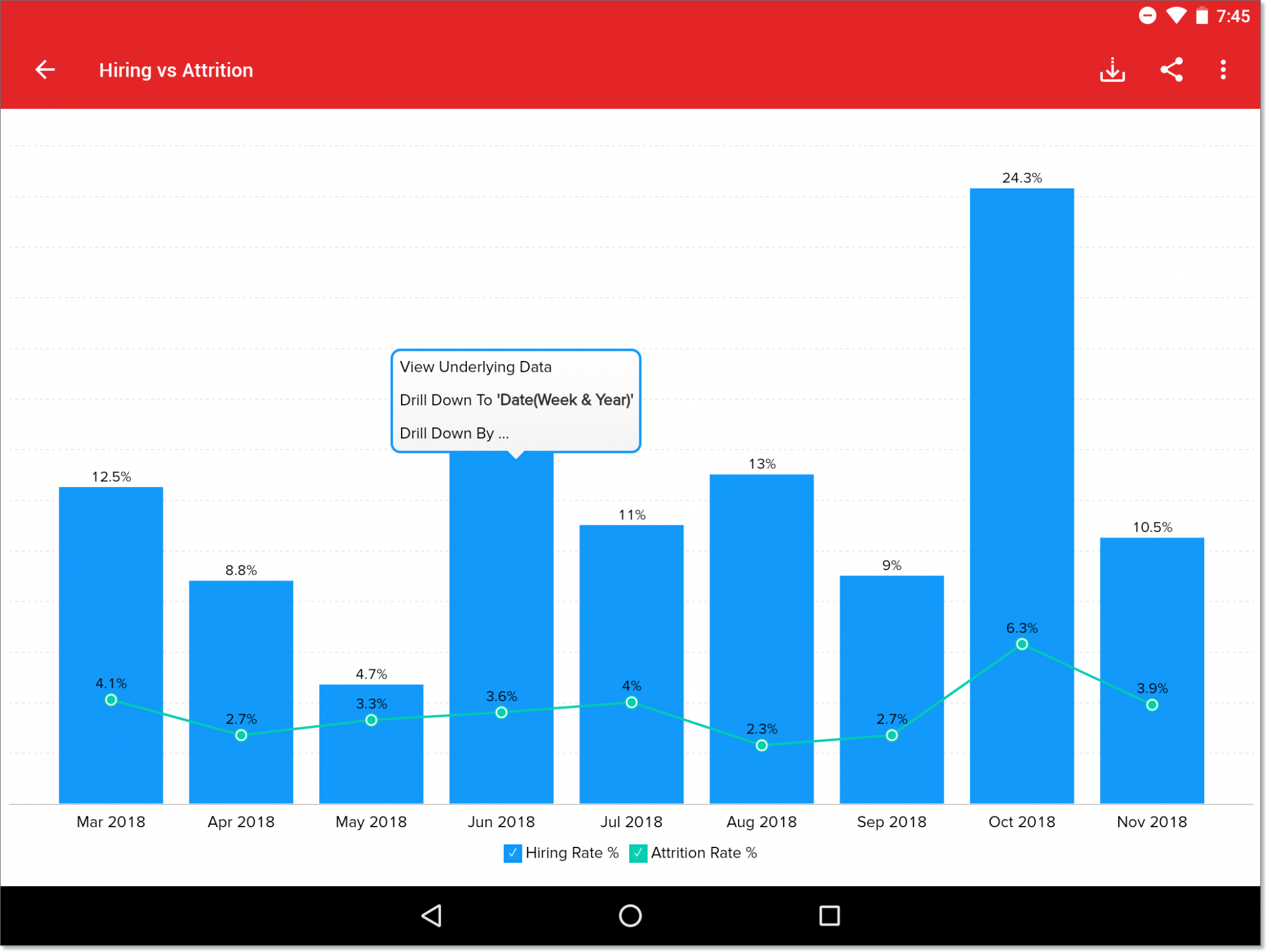Tap the Jun 2018 axis label
This screenshot has height=952, width=1267.
[x=501, y=822]
